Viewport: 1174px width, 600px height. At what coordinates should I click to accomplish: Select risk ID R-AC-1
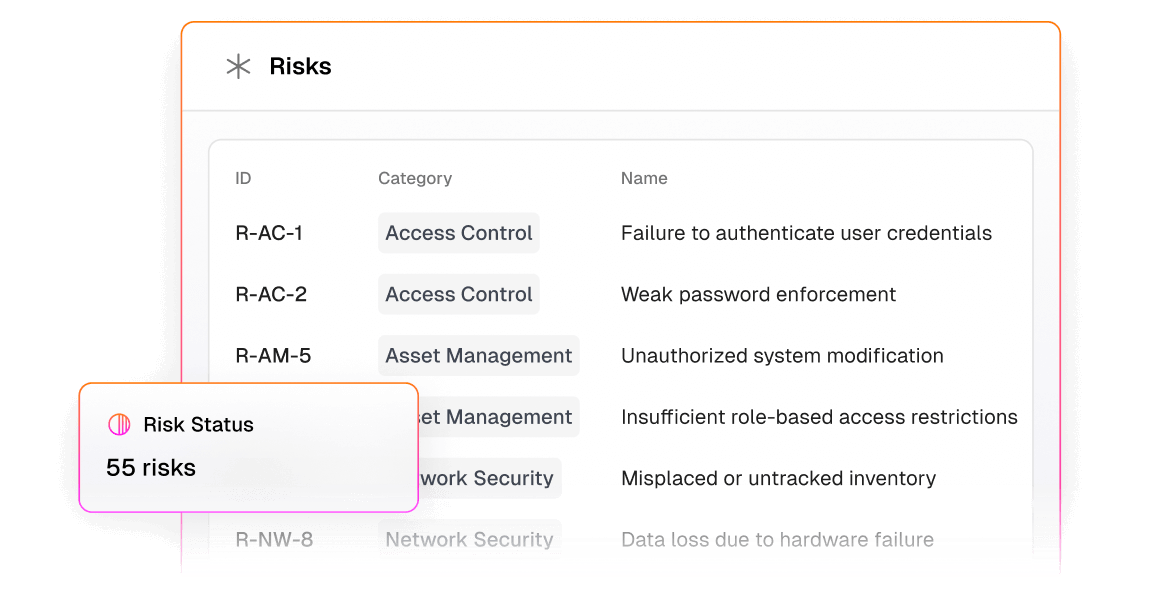point(269,233)
